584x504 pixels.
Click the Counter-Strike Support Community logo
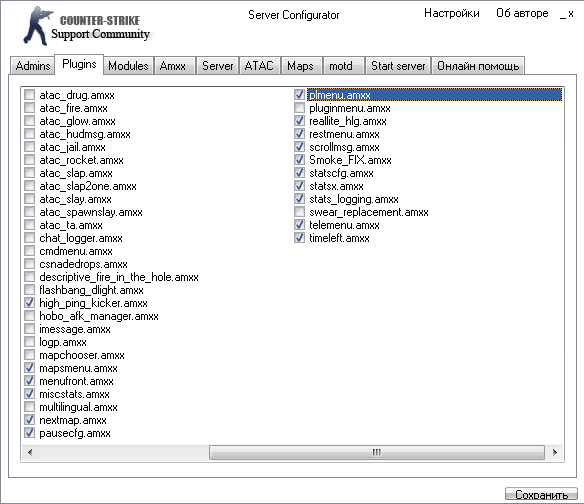pos(86,26)
